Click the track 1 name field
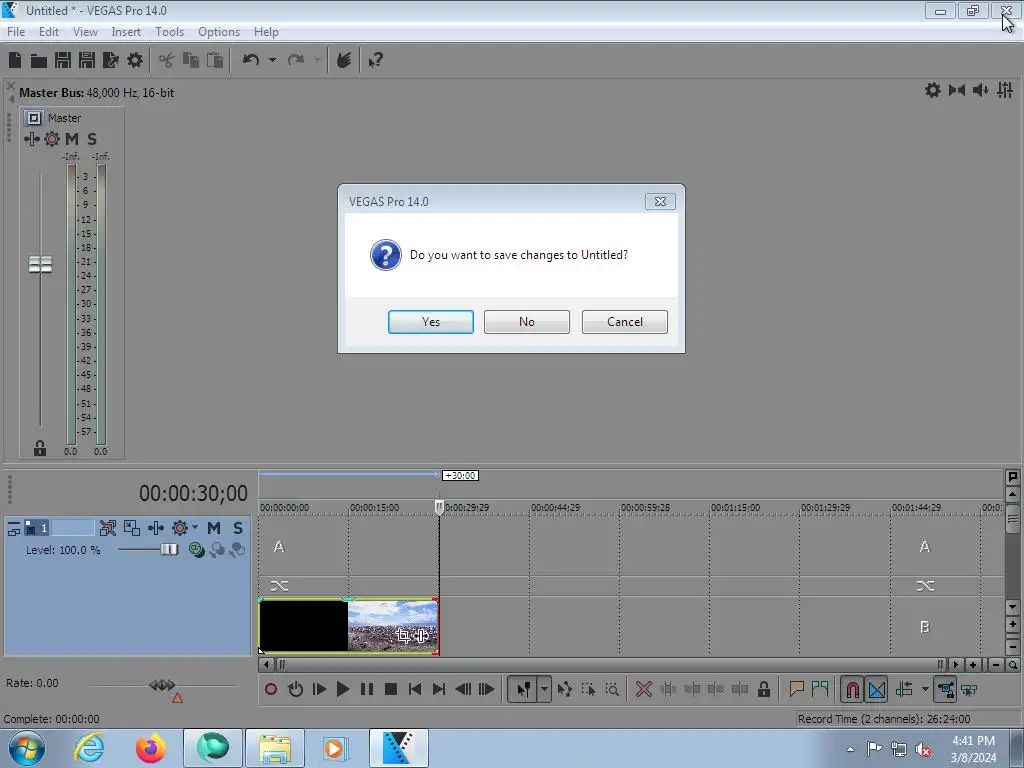This screenshot has width=1024, height=768. 72,528
